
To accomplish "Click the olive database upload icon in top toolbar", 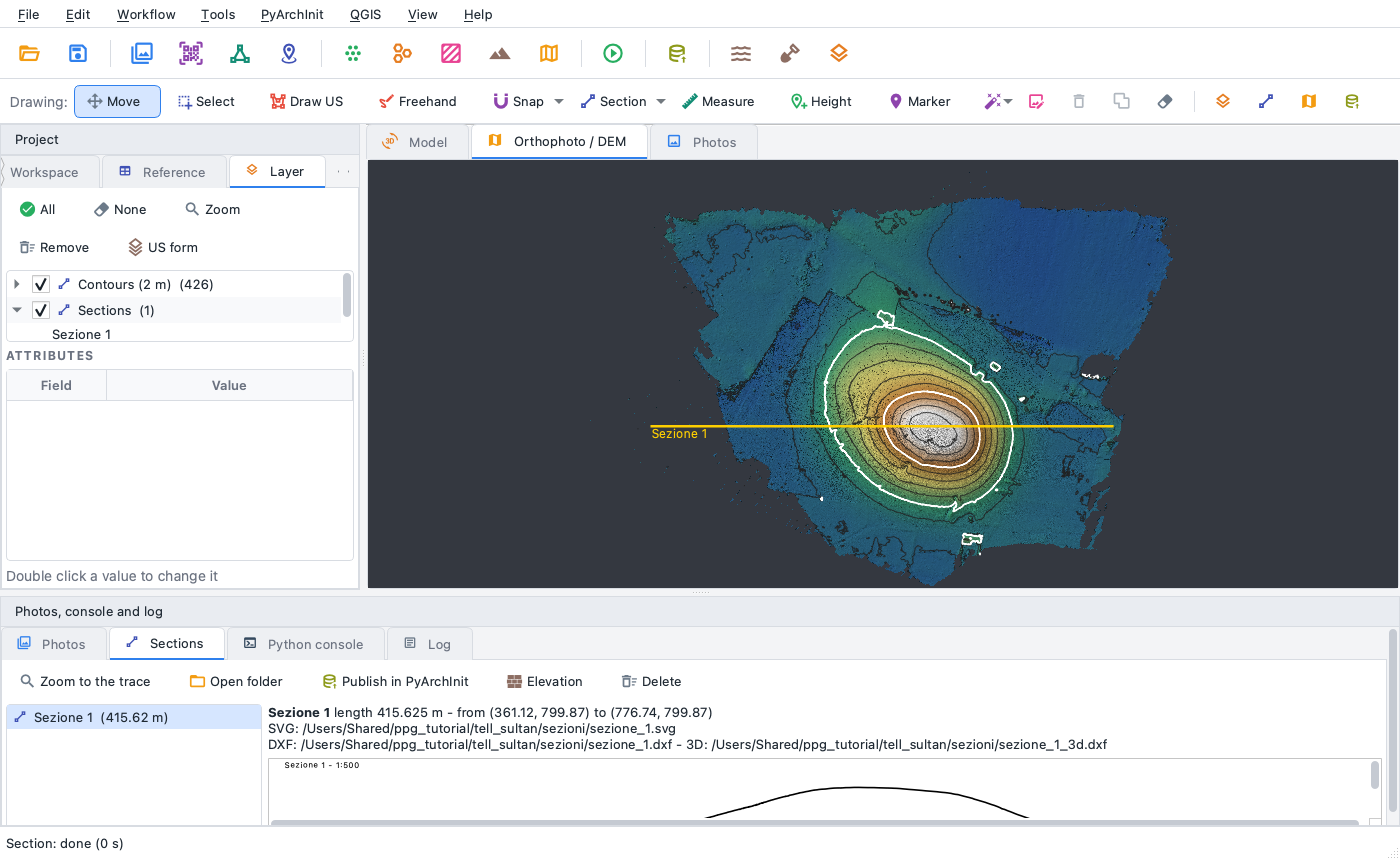I will pyautogui.click(x=677, y=54).
